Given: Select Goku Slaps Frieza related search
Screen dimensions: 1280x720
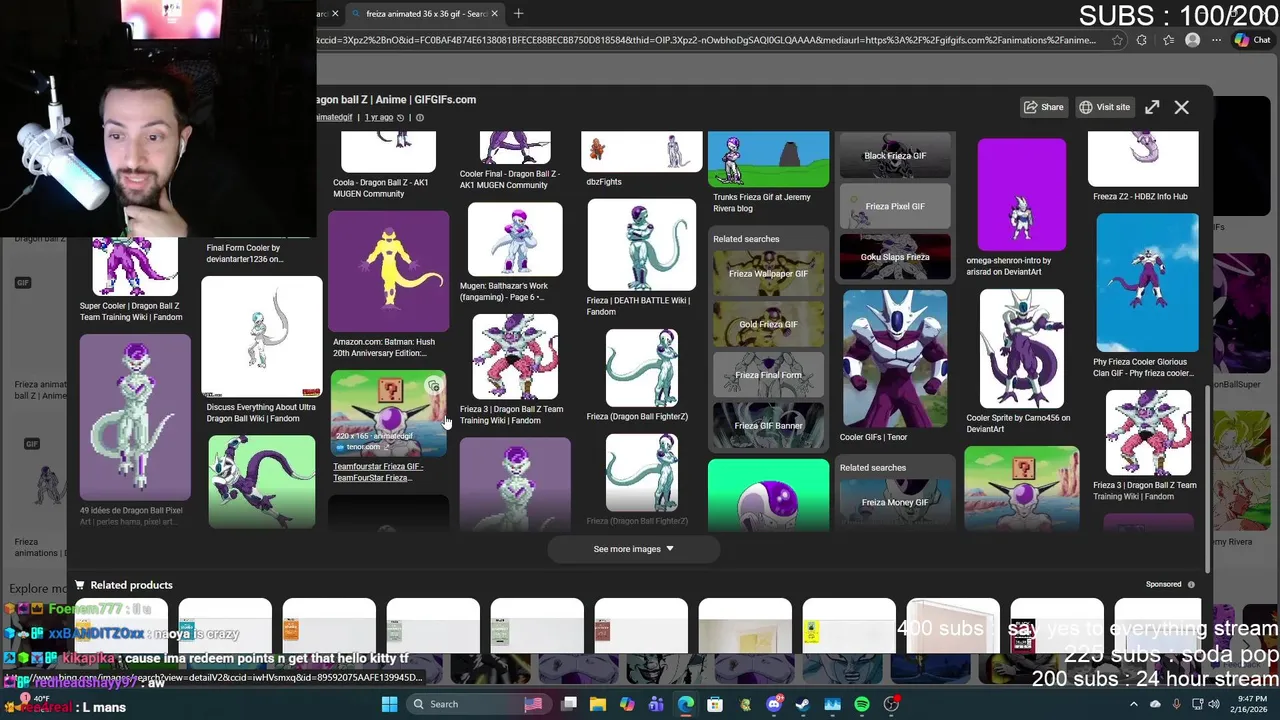Looking at the screenshot, I should [x=895, y=257].
